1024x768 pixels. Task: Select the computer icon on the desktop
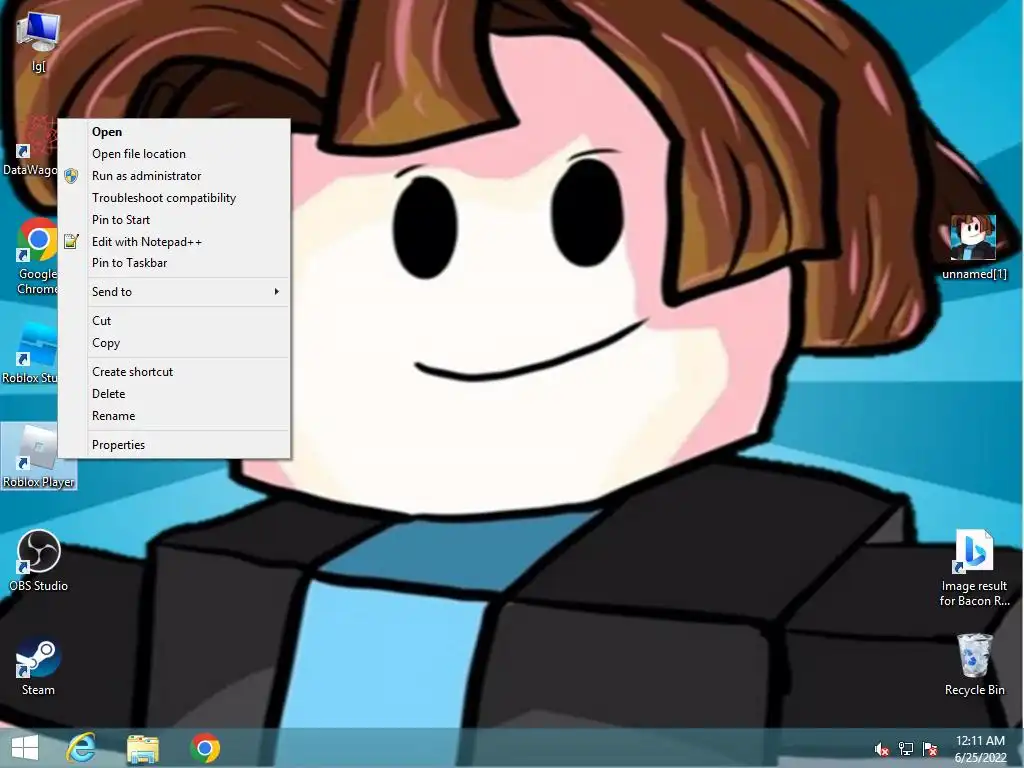38,39
